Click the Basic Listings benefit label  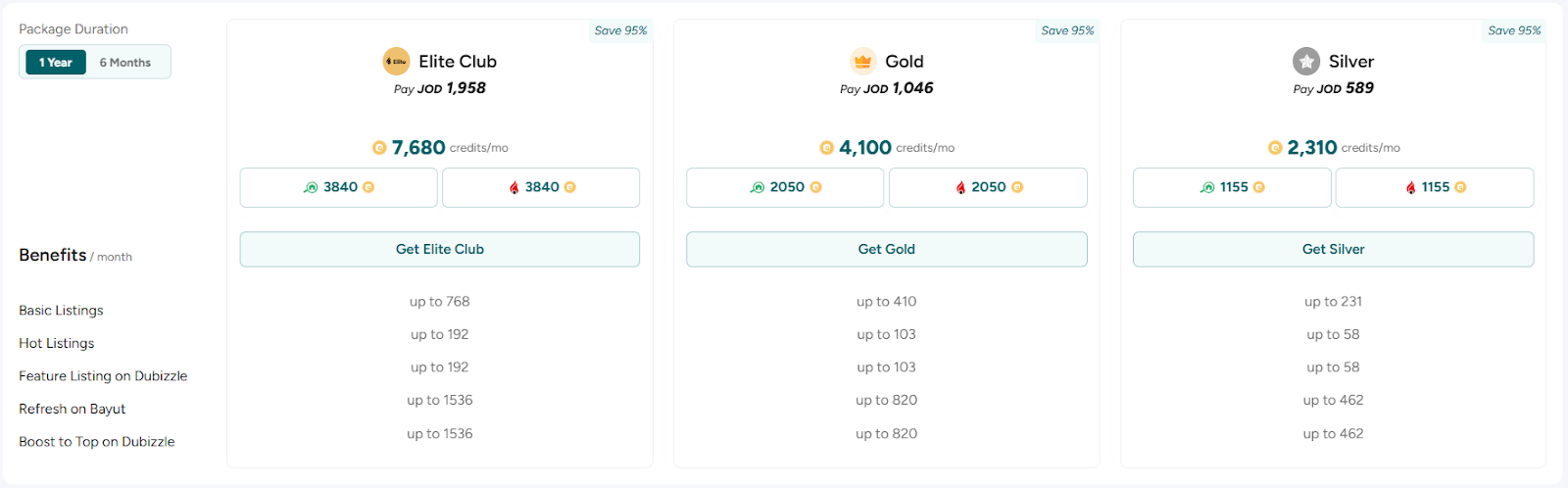[61, 311]
